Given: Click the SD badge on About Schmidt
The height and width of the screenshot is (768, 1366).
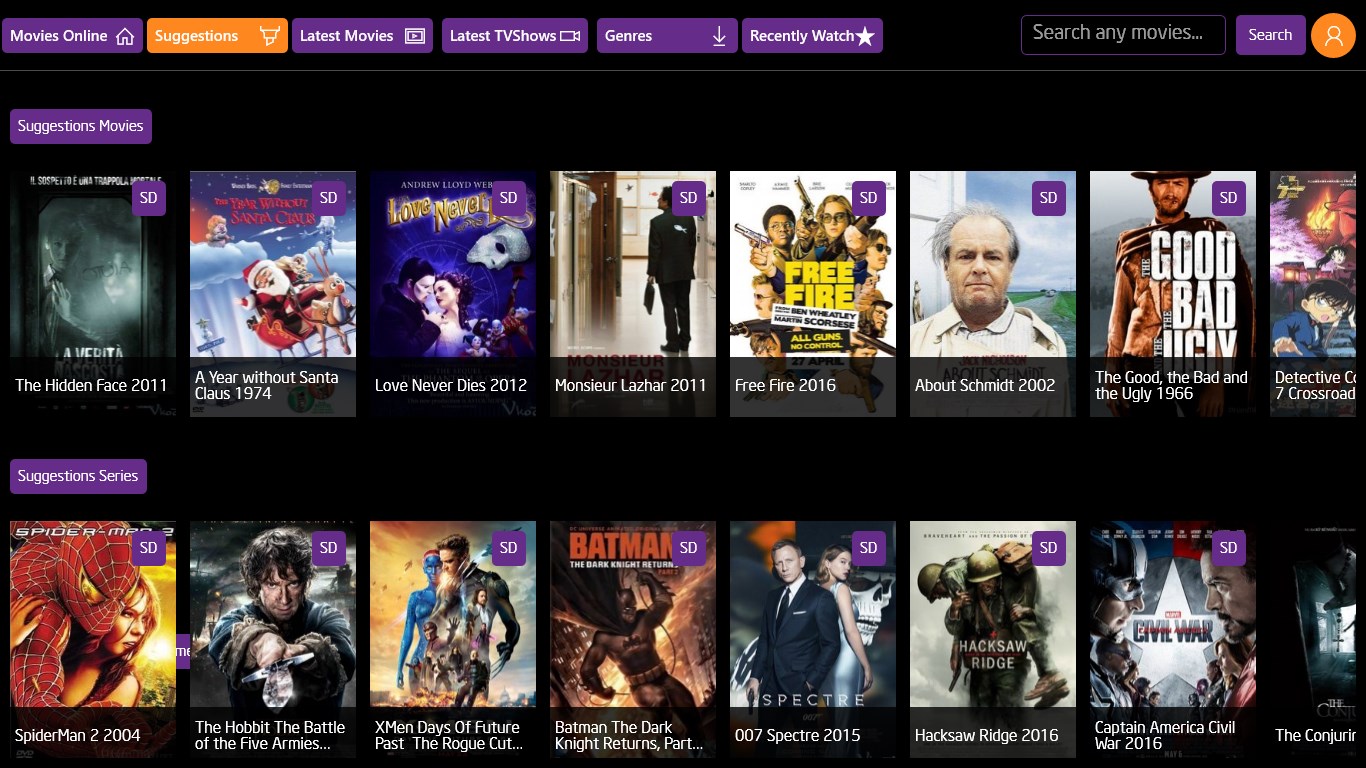Looking at the screenshot, I should tap(1049, 198).
